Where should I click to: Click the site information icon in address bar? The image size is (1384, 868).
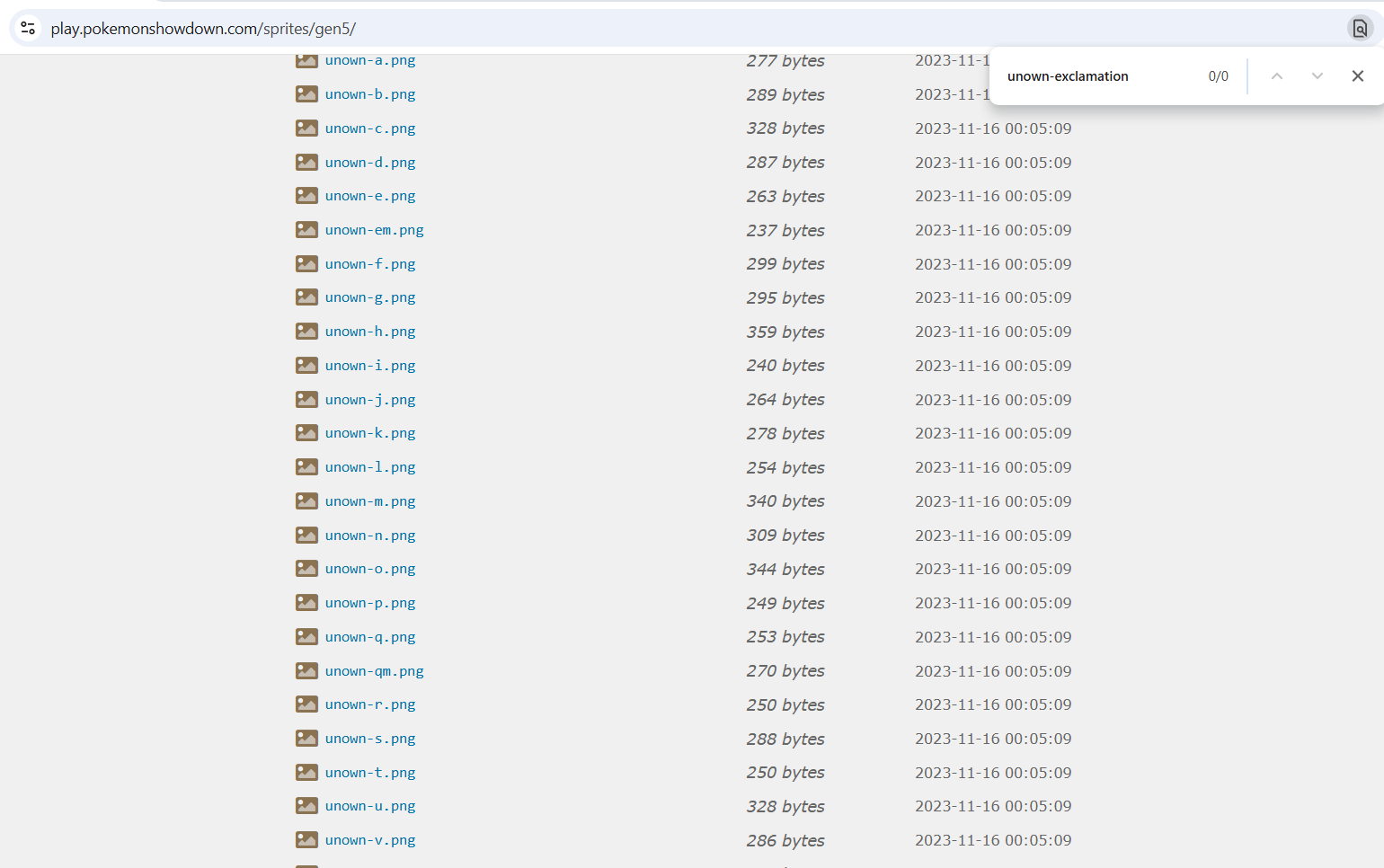28,29
